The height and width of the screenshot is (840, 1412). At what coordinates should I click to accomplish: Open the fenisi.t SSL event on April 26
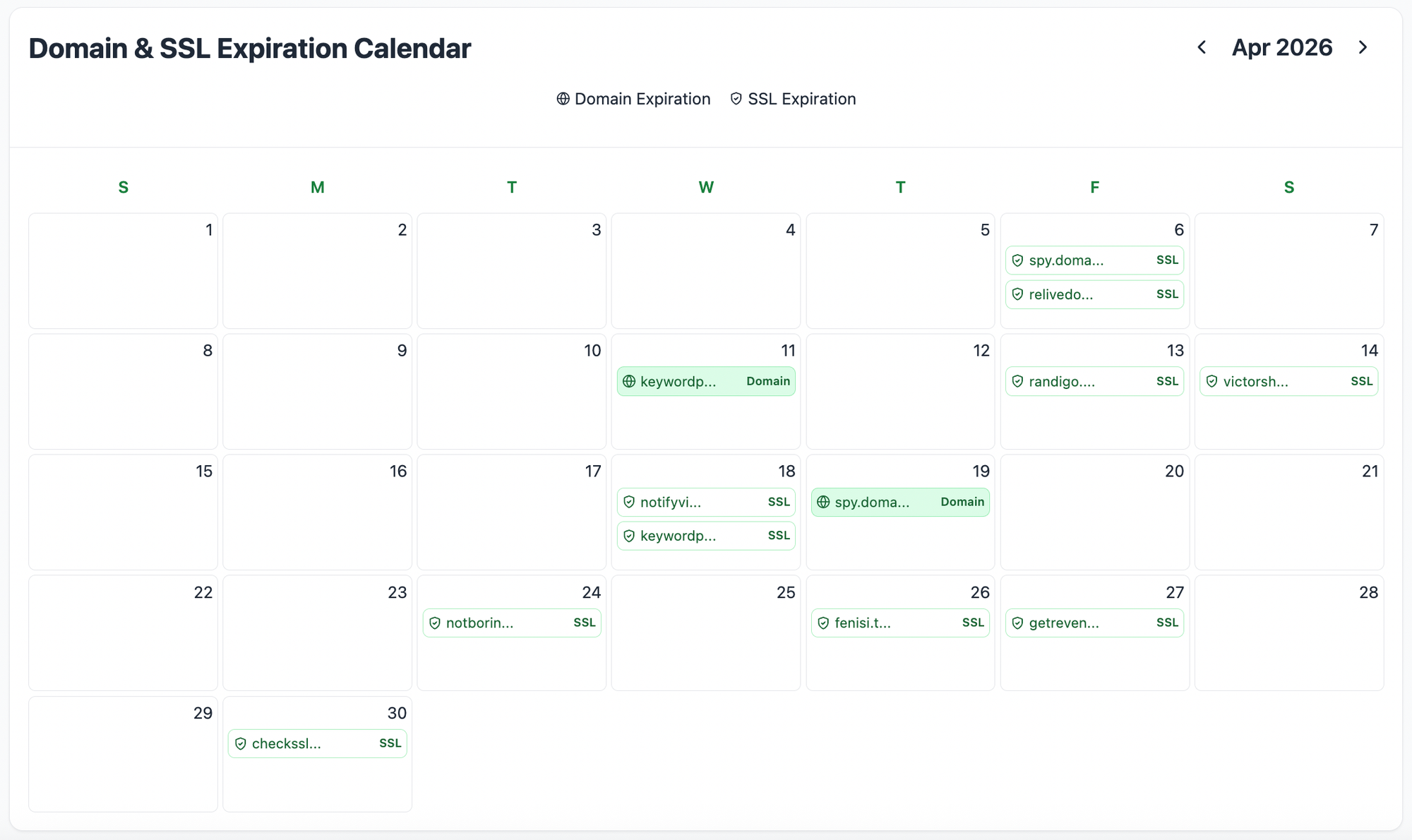click(x=900, y=623)
